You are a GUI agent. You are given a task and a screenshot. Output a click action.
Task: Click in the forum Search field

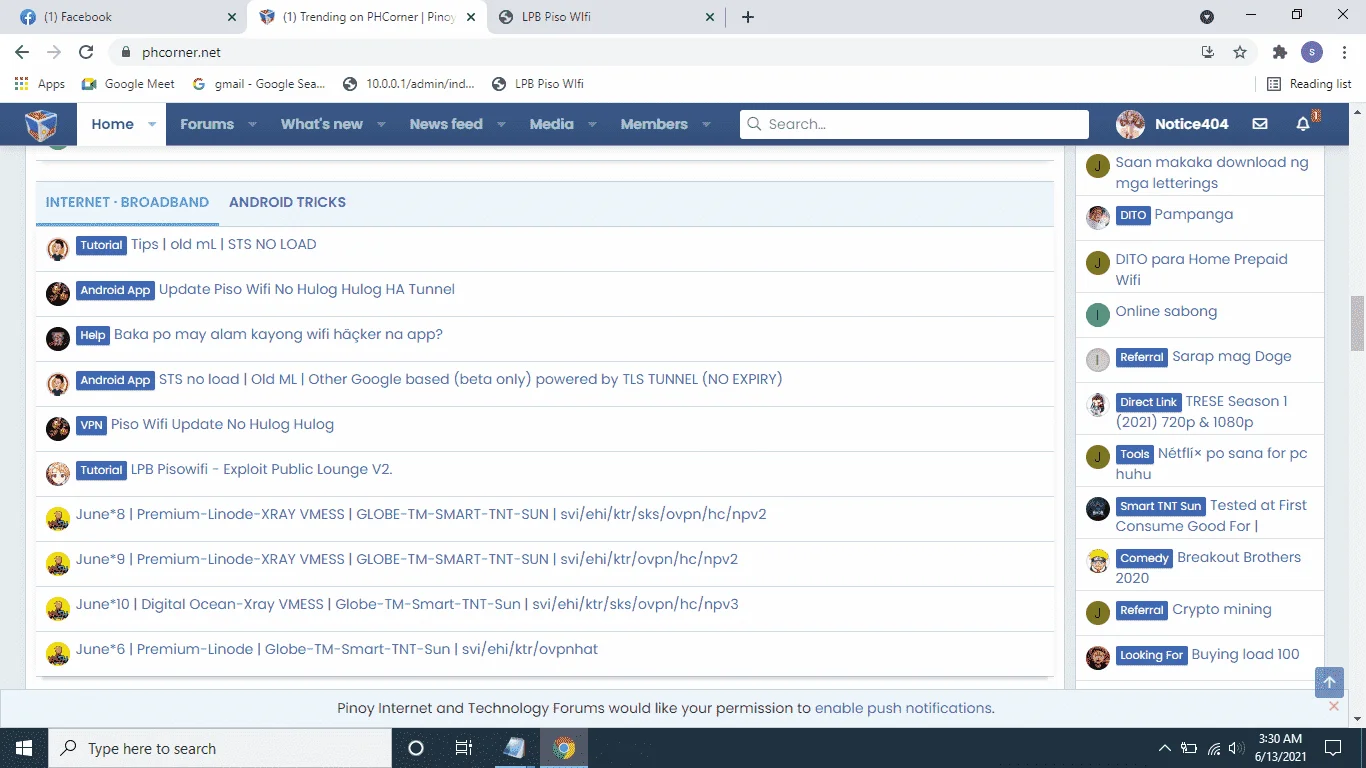[914, 124]
